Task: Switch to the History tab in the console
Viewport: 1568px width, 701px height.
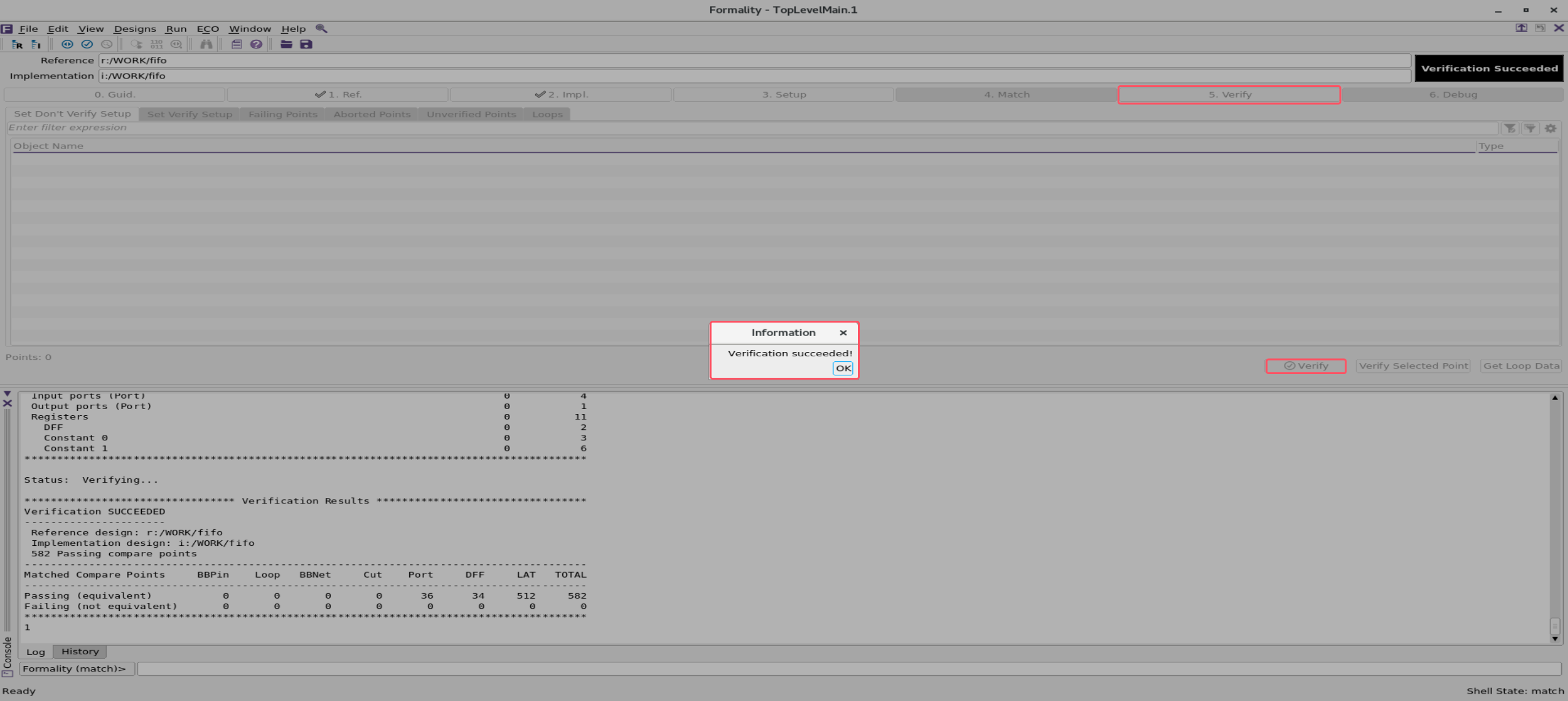Action: coord(80,651)
